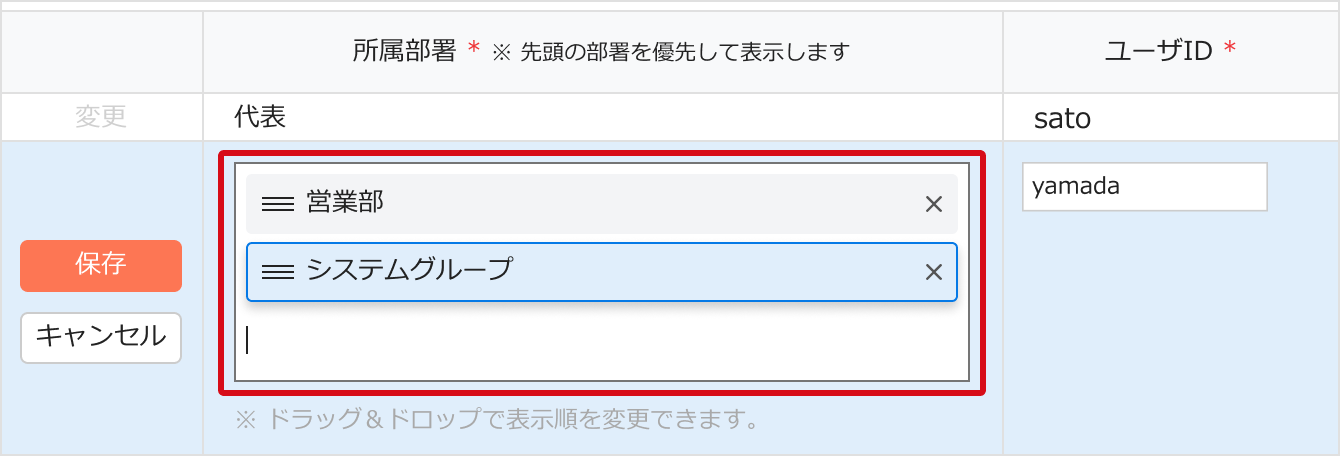The height and width of the screenshot is (456, 1340).
Task: Click the sato user ID cell
Action: point(1062,119)
